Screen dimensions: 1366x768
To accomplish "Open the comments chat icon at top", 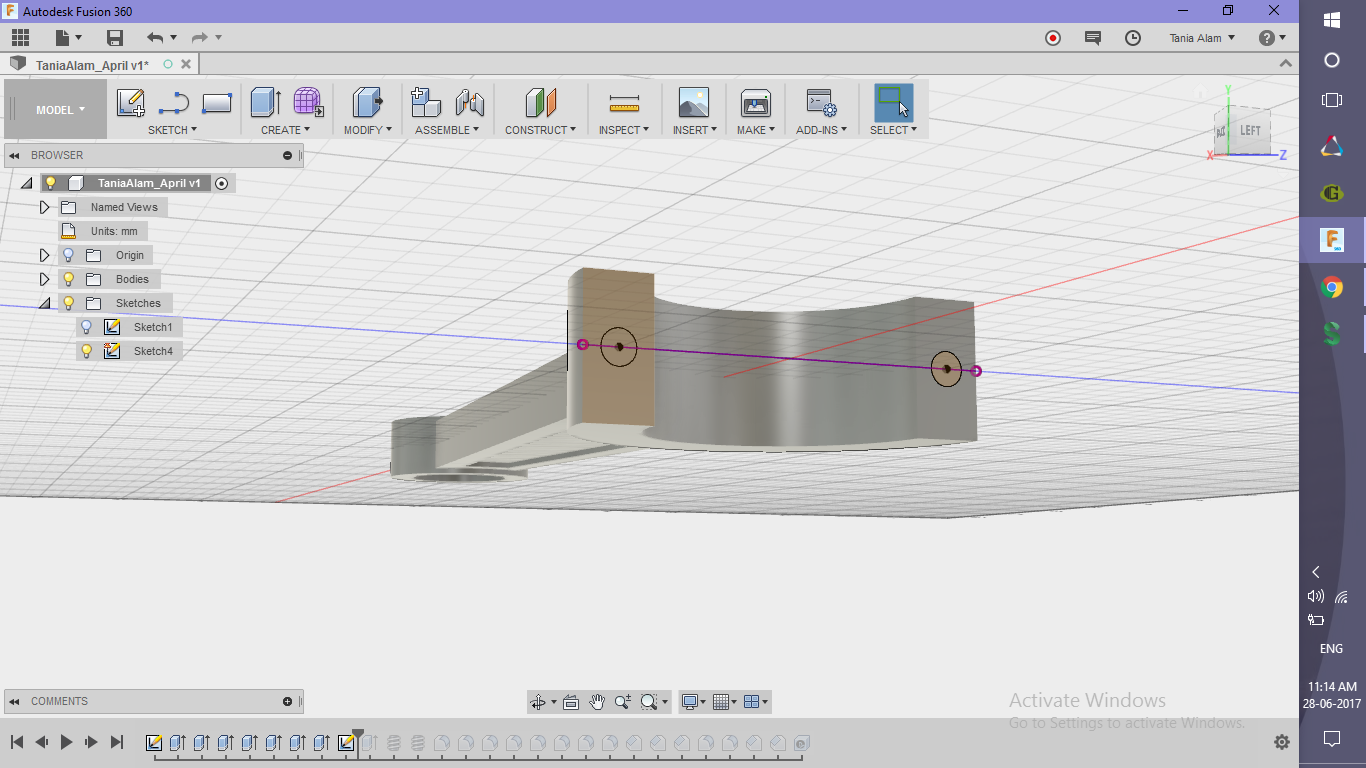I will pos(1093,38).
